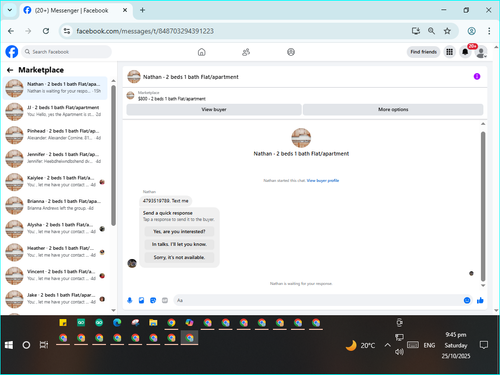Click the facebook.com address bar URL
This screenshot has height=375, width=500.
(145, 31)
